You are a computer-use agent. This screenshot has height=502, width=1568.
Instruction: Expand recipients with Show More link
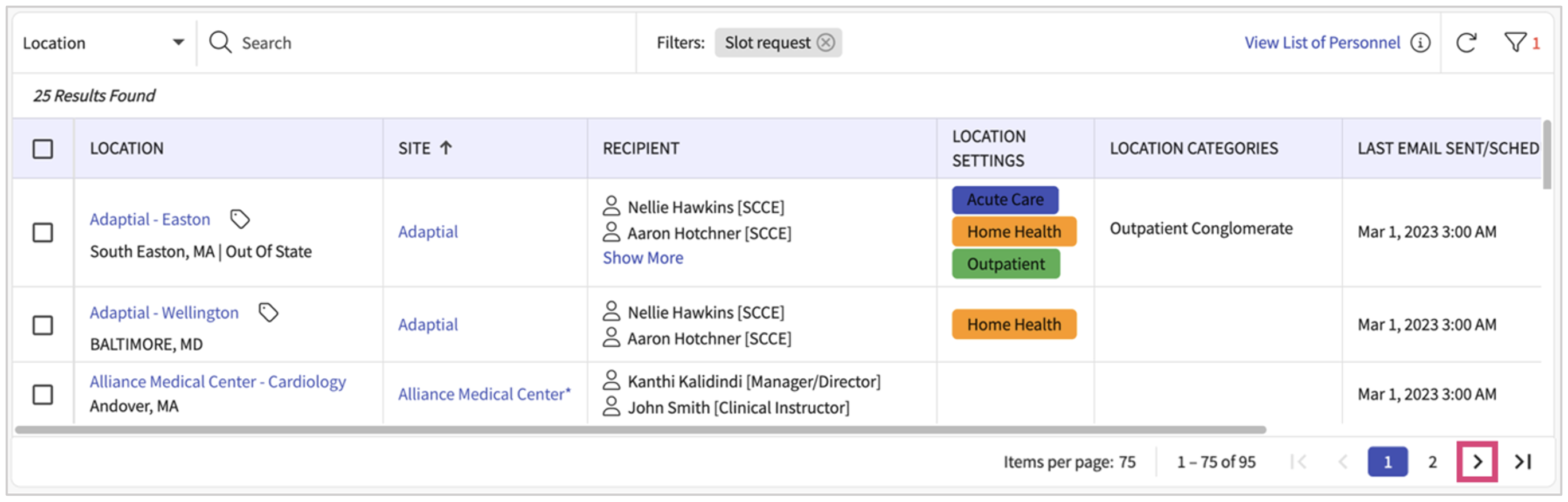pos(643,258)
